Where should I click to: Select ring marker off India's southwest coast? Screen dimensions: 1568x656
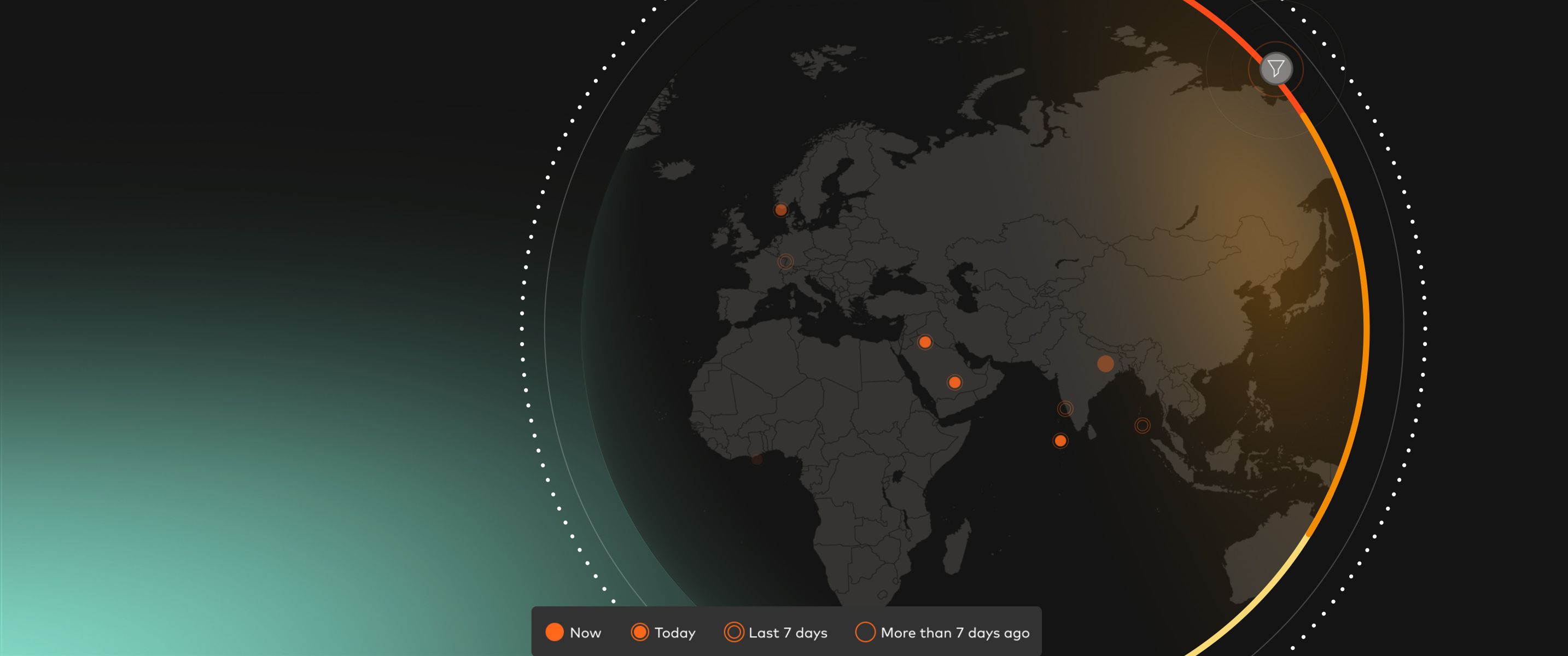(x=1065, y=408)
